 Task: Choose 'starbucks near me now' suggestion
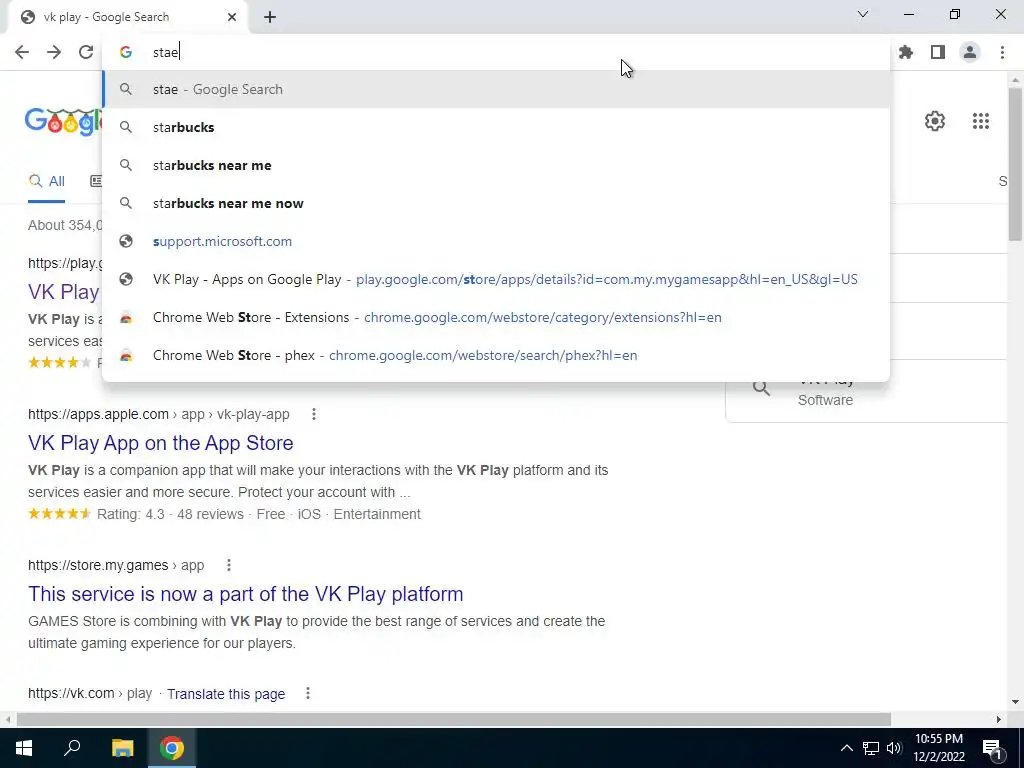pyautogui.click(x=496, y=203)
